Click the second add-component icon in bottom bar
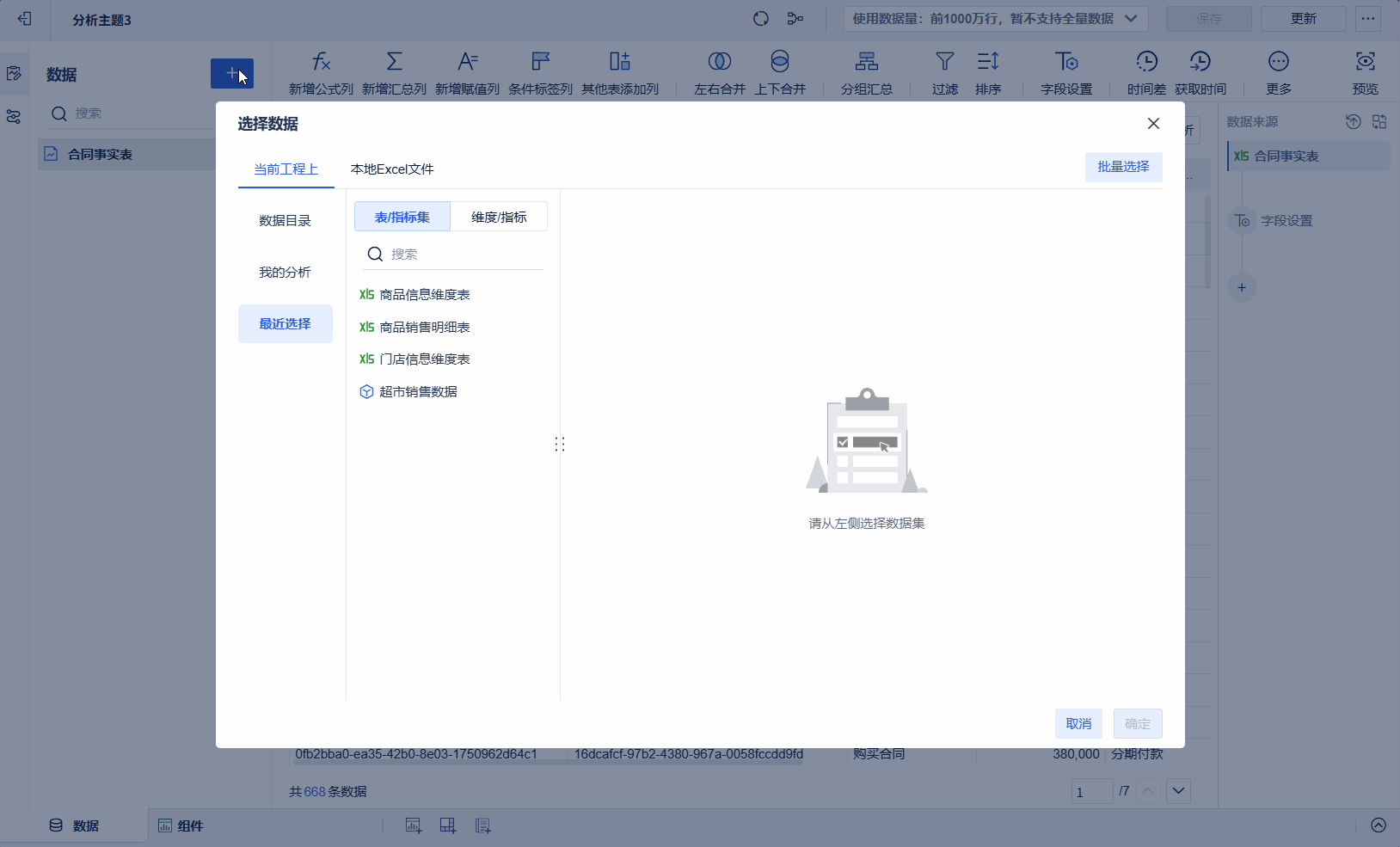Screen dimensions: 1400x847 click(x=448, y=826)
